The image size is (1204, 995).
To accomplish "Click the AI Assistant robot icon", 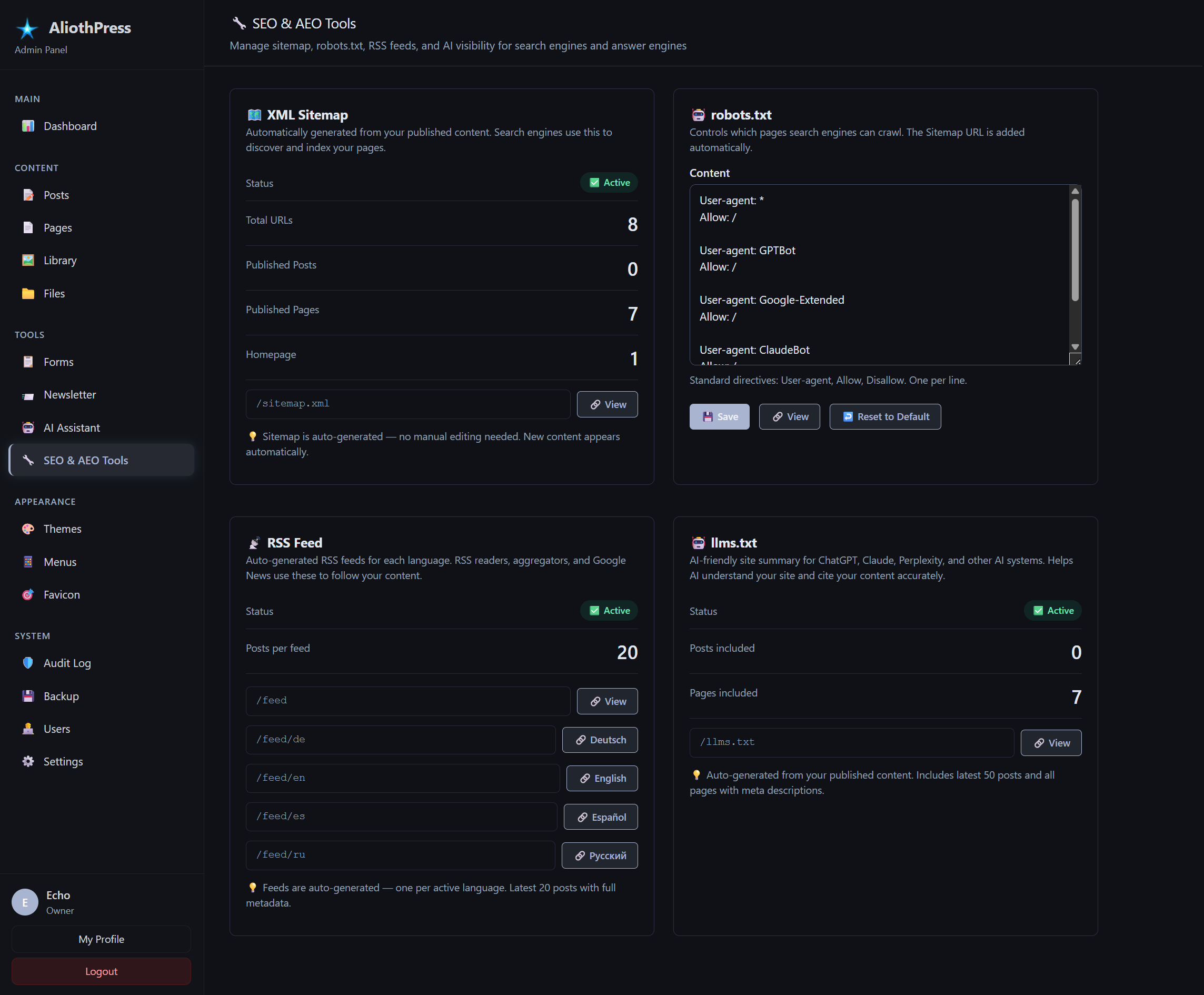I will pyautogui.click(x=27, y=427).
